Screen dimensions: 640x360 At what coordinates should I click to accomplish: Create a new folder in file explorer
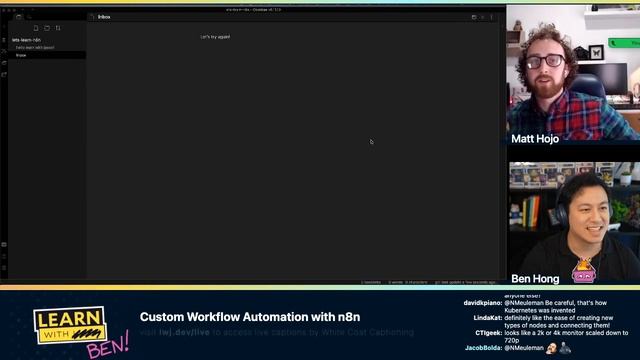47,28
